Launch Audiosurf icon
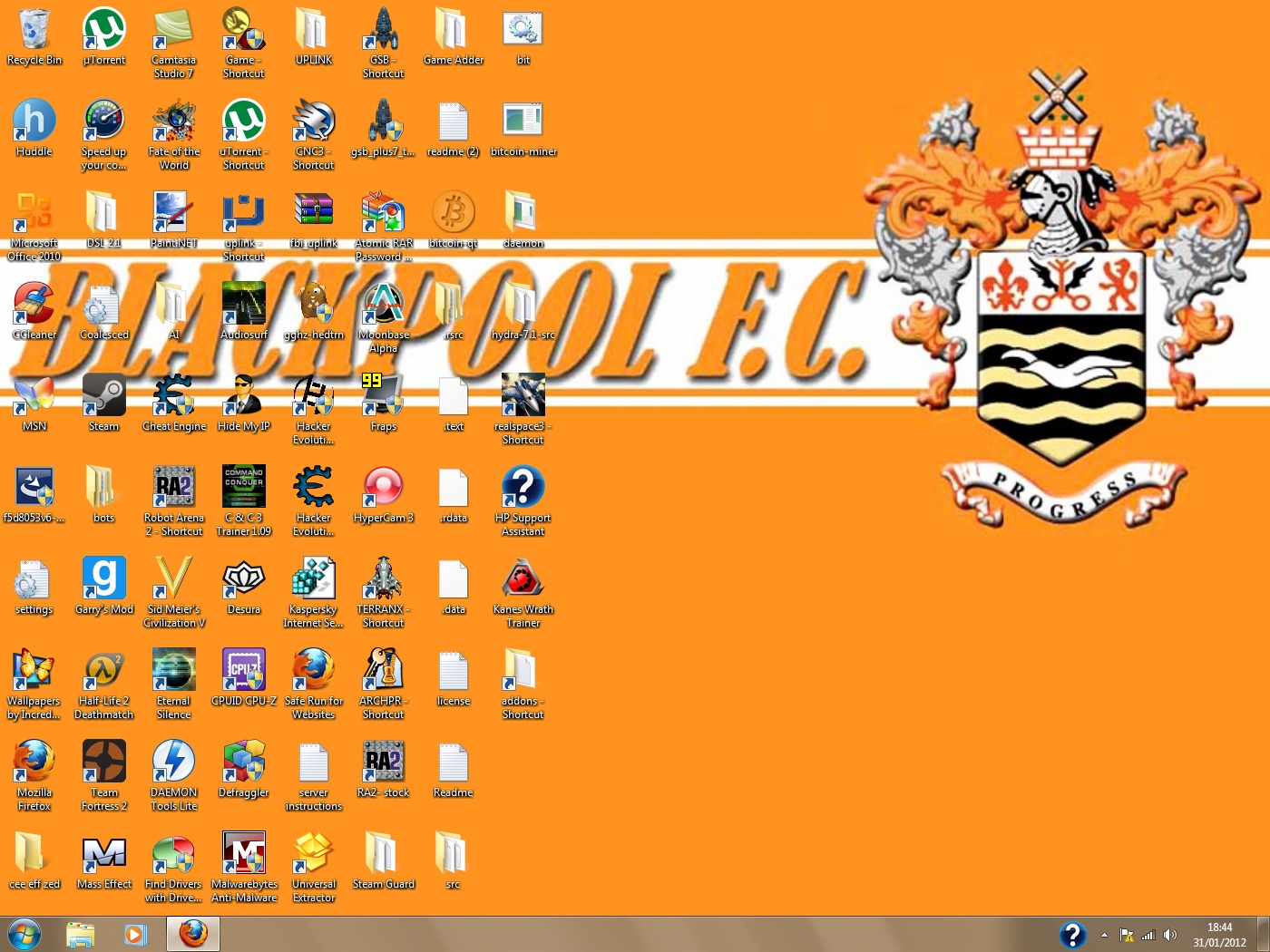 [244, 312]
